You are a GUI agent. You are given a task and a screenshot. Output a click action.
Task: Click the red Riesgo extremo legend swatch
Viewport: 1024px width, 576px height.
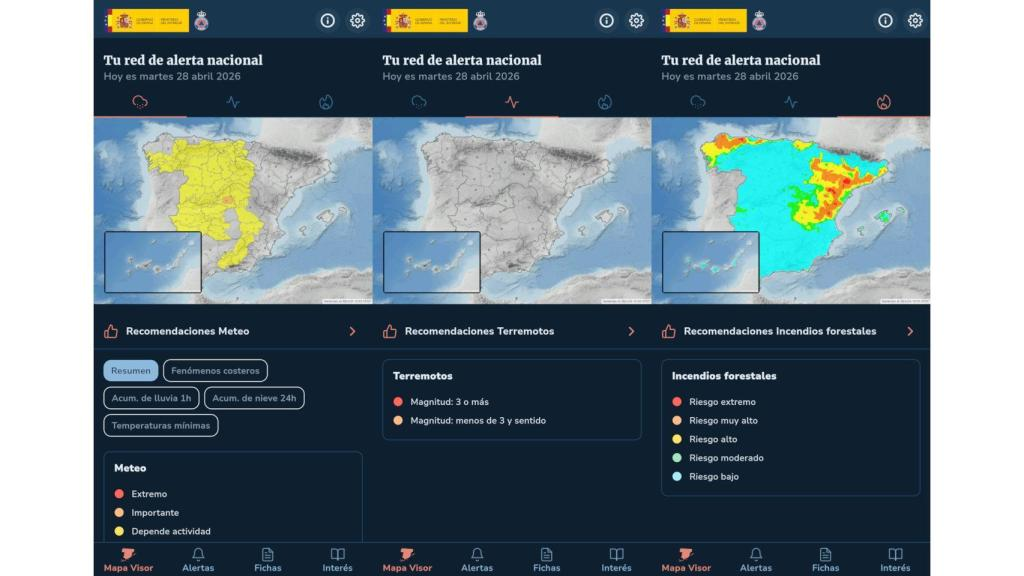point(677,402)
